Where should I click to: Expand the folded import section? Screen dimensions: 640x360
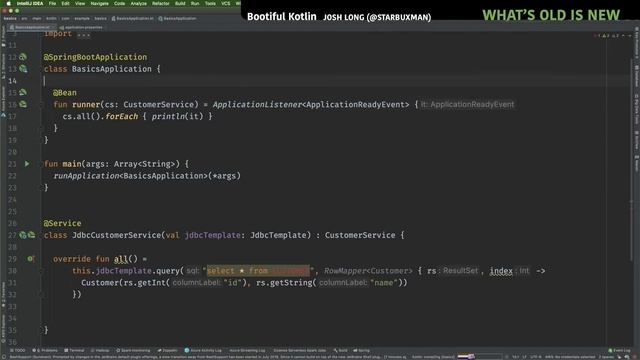point(83,34)
